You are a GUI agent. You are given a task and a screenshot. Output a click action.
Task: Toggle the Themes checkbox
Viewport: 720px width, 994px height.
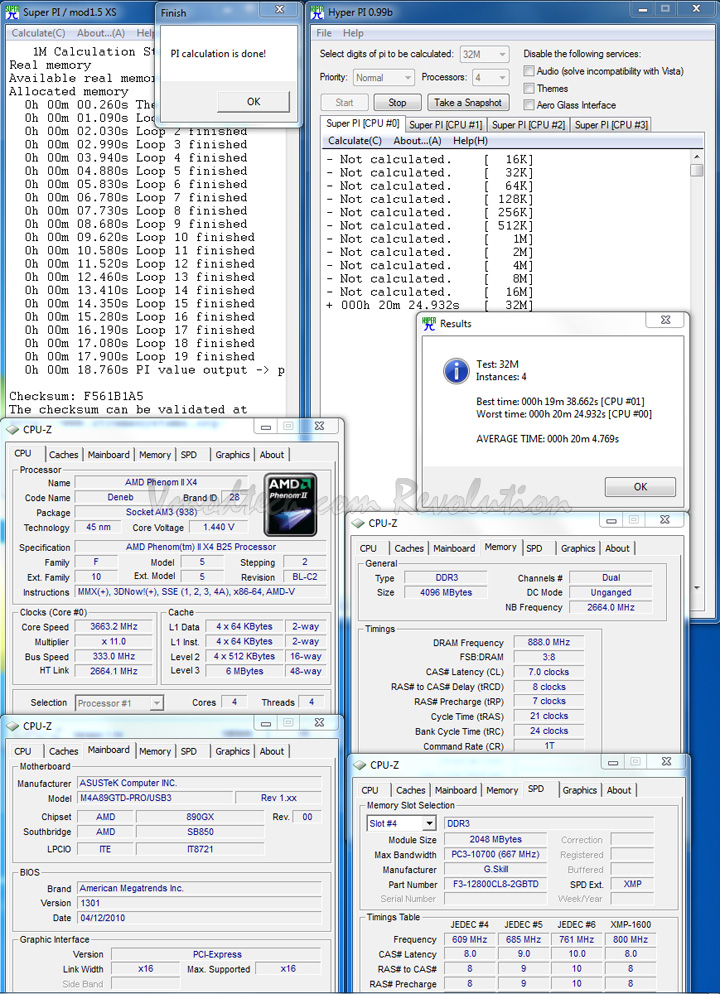pyautogui.click(x=529, y=88)
